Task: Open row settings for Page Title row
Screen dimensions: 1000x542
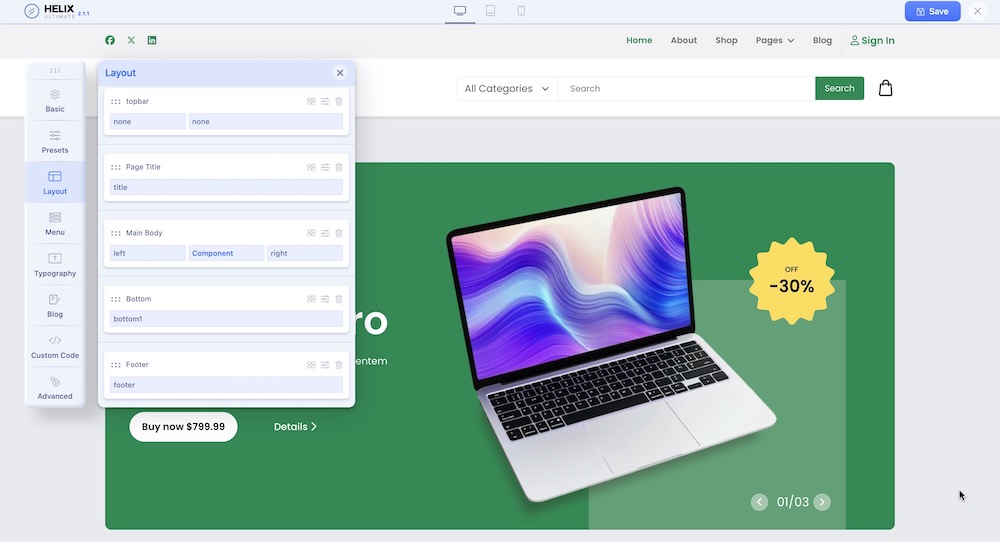Action: (x=325, y=167)
